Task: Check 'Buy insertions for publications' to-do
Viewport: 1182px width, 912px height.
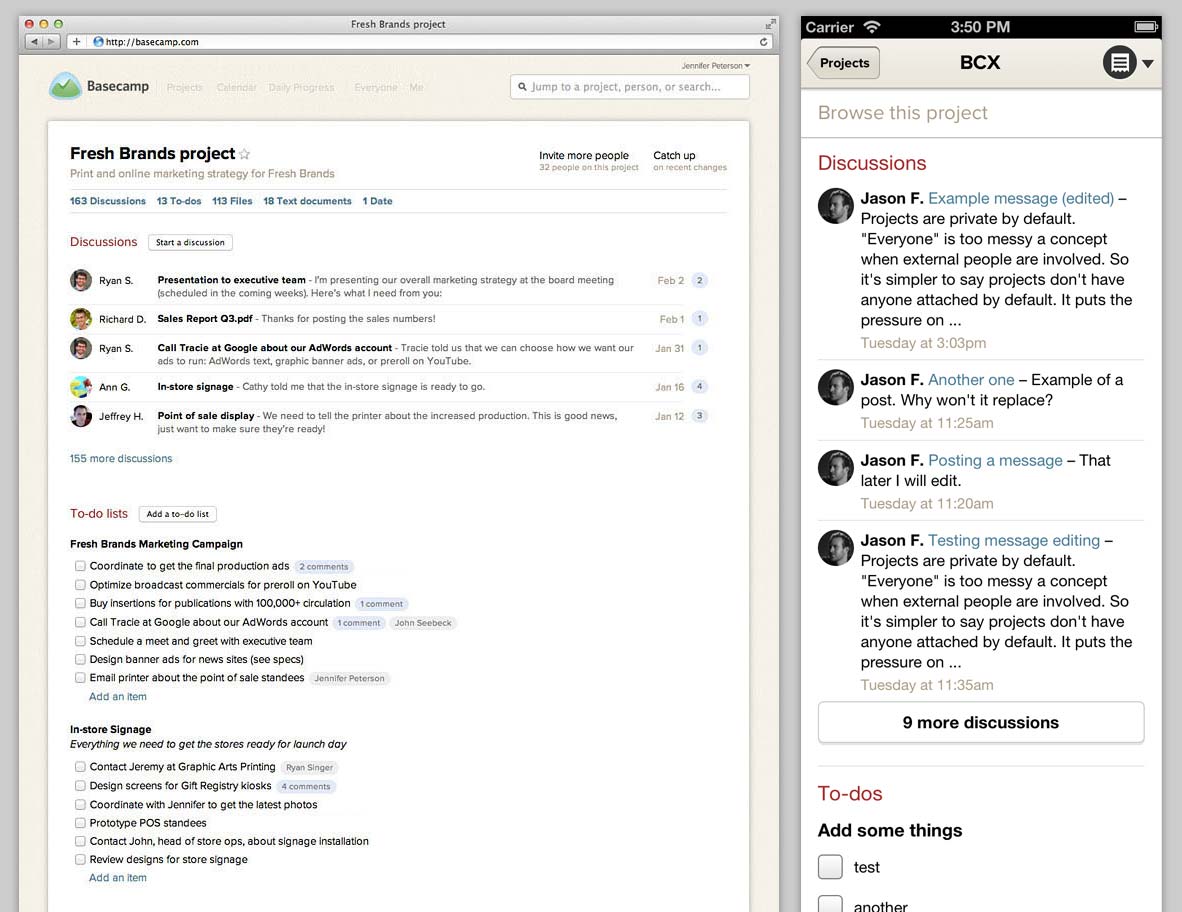Action: [x=80, y=603]
